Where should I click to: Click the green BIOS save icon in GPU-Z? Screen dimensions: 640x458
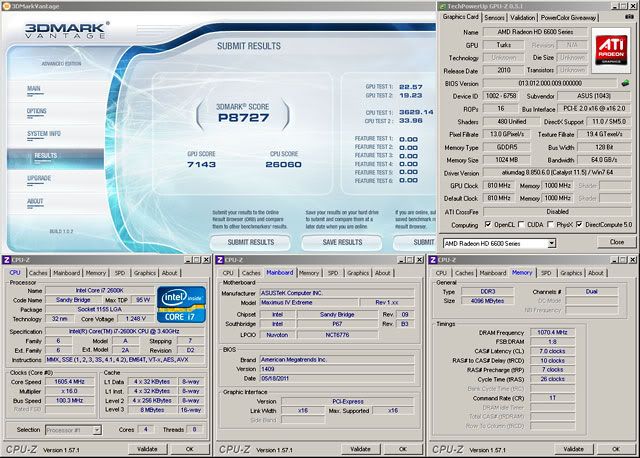pyautogui.click(x=625, y=83)
